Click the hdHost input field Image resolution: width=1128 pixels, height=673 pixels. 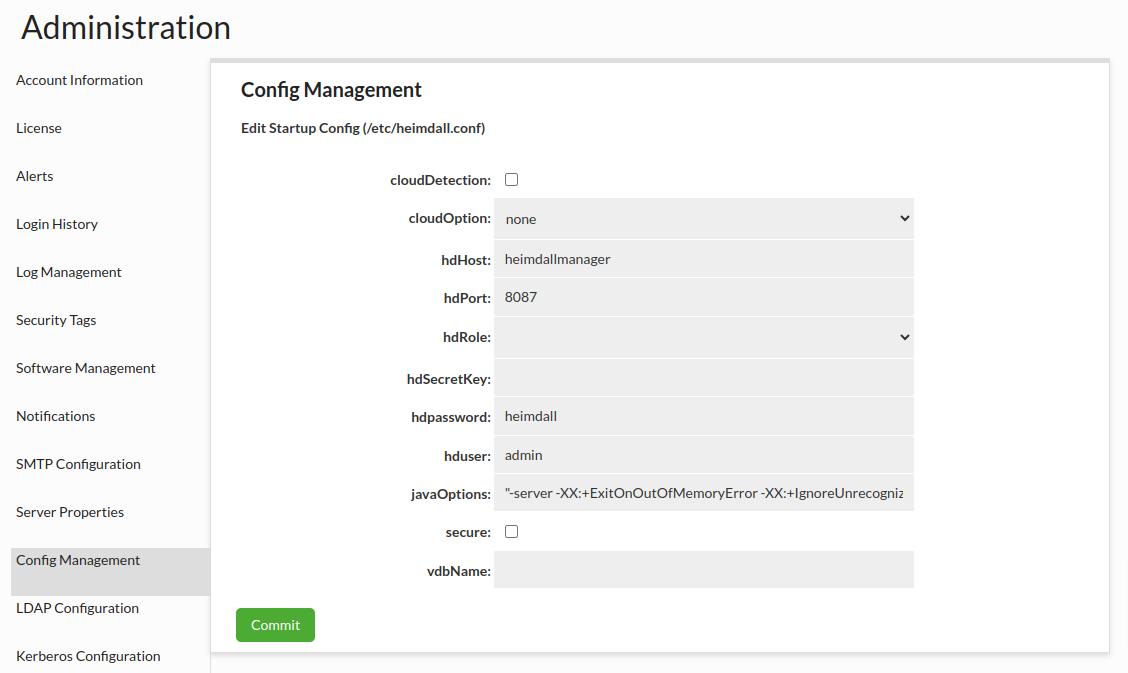click(703, 259)
